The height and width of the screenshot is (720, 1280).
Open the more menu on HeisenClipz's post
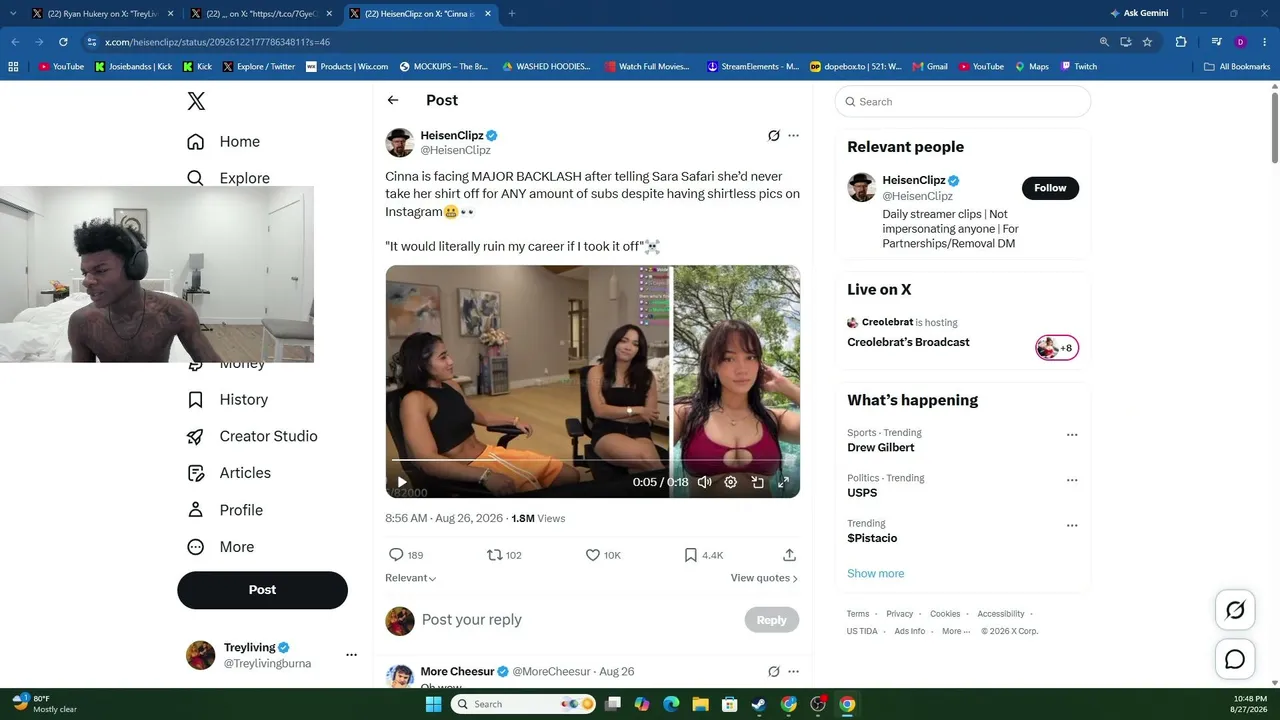[x=793, y=136]
